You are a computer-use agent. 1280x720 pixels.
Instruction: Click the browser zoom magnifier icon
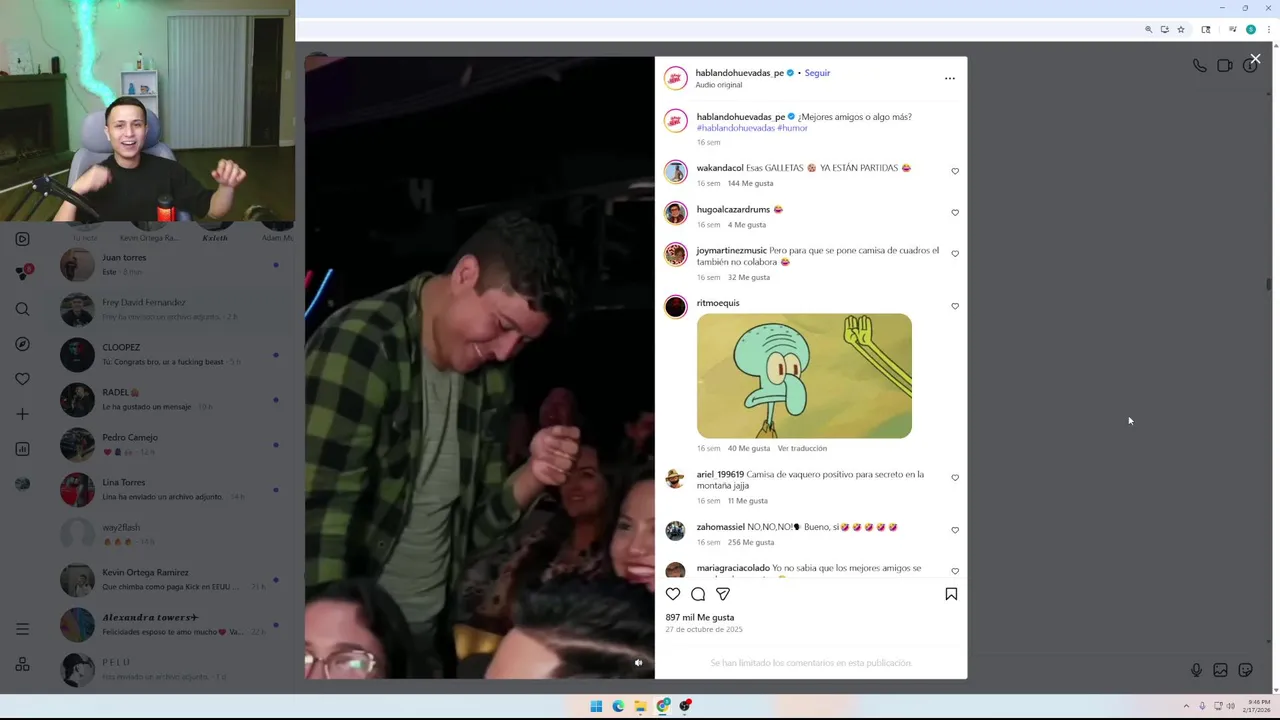(x=1148, y=30)
